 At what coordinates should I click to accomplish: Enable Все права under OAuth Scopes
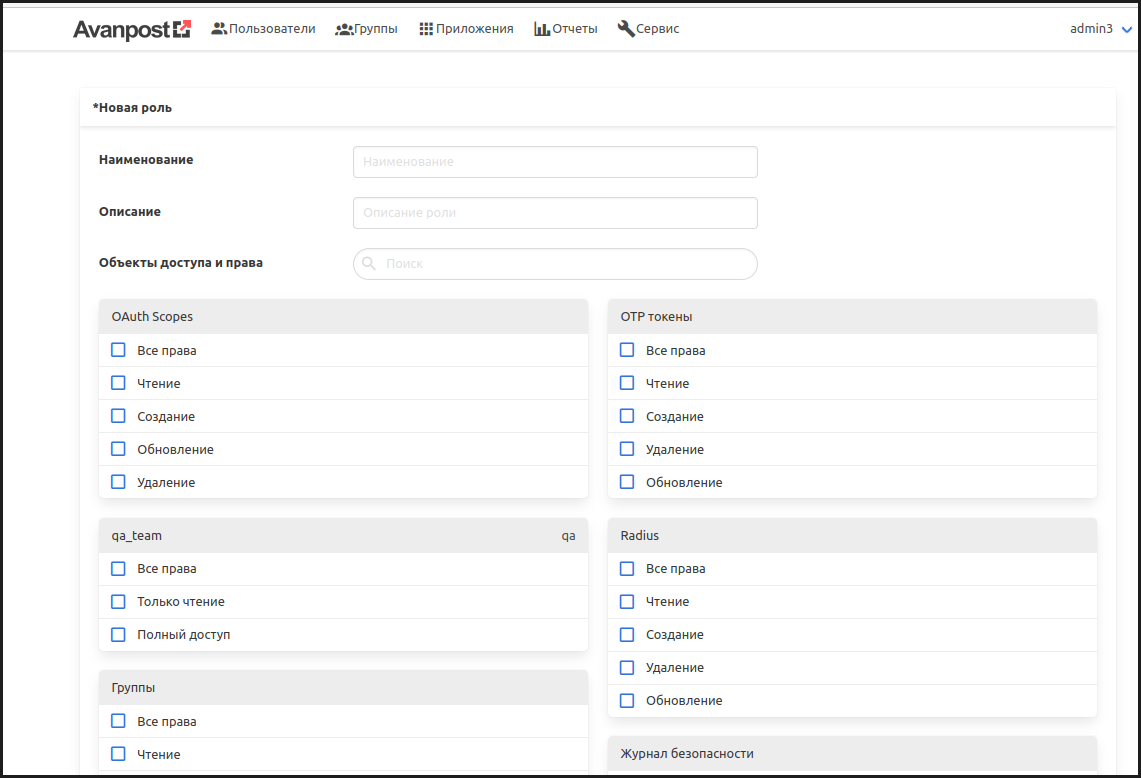tap(119, 350)
